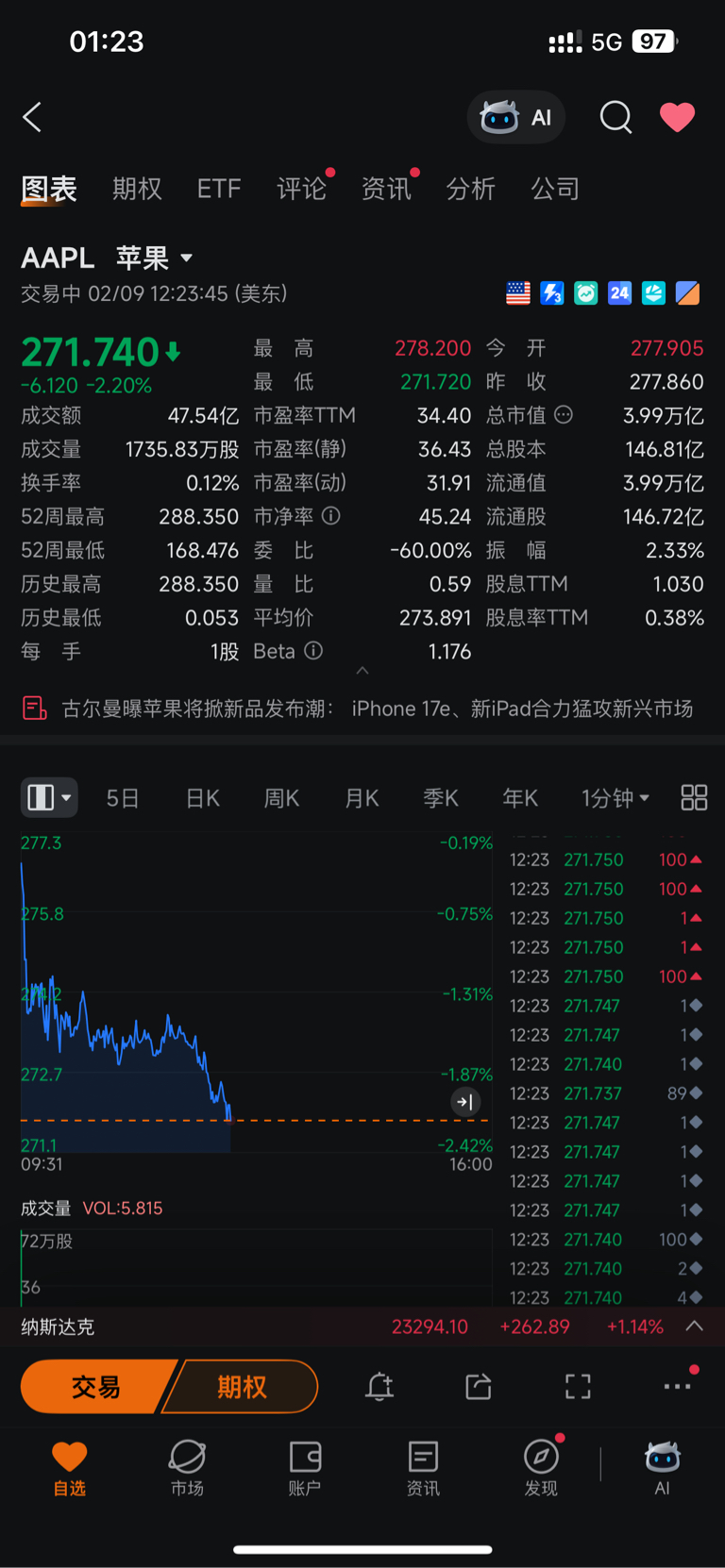Open the 资讯 top tab
725x1568 pixels.
(x=386, y=189)
